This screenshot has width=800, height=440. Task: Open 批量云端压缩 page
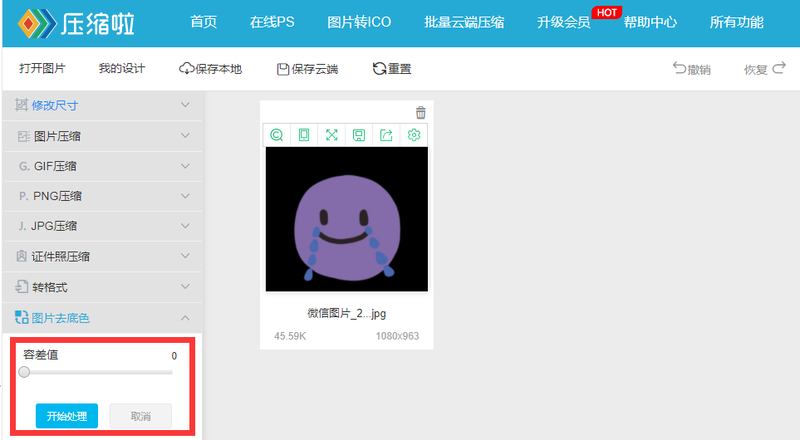click(x=464, y=22)
